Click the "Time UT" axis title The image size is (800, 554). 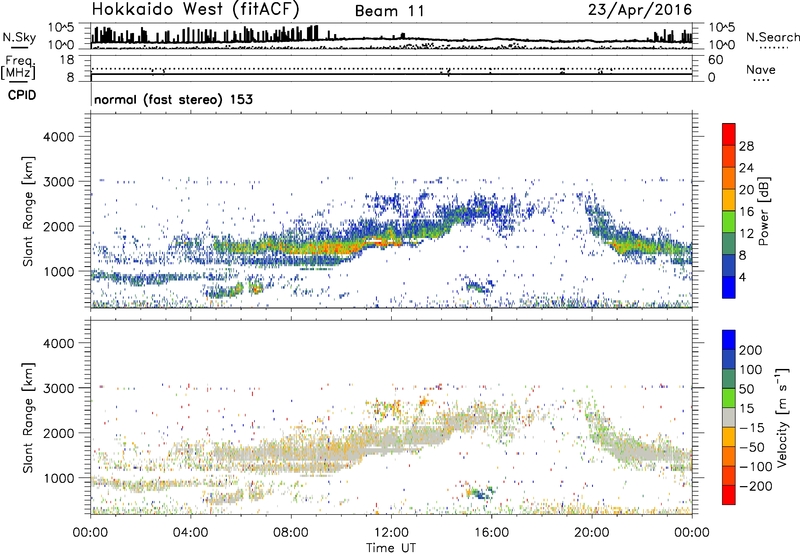[391, 548]
